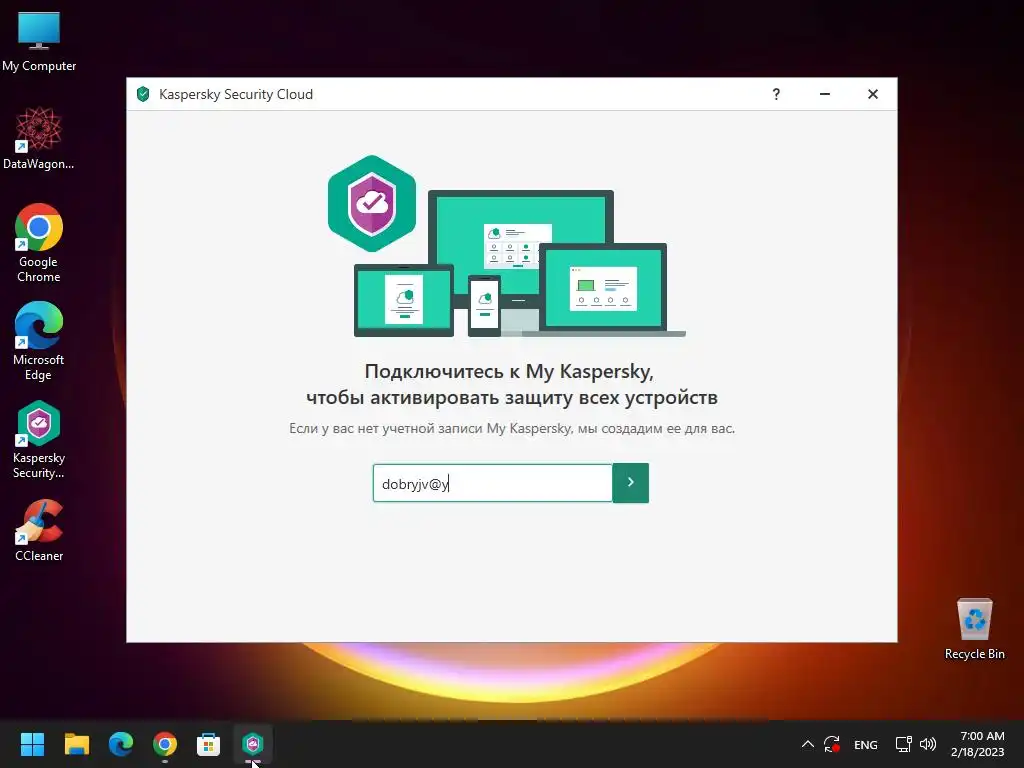
Task: Open the clock and date flyout
Action: 978,744
